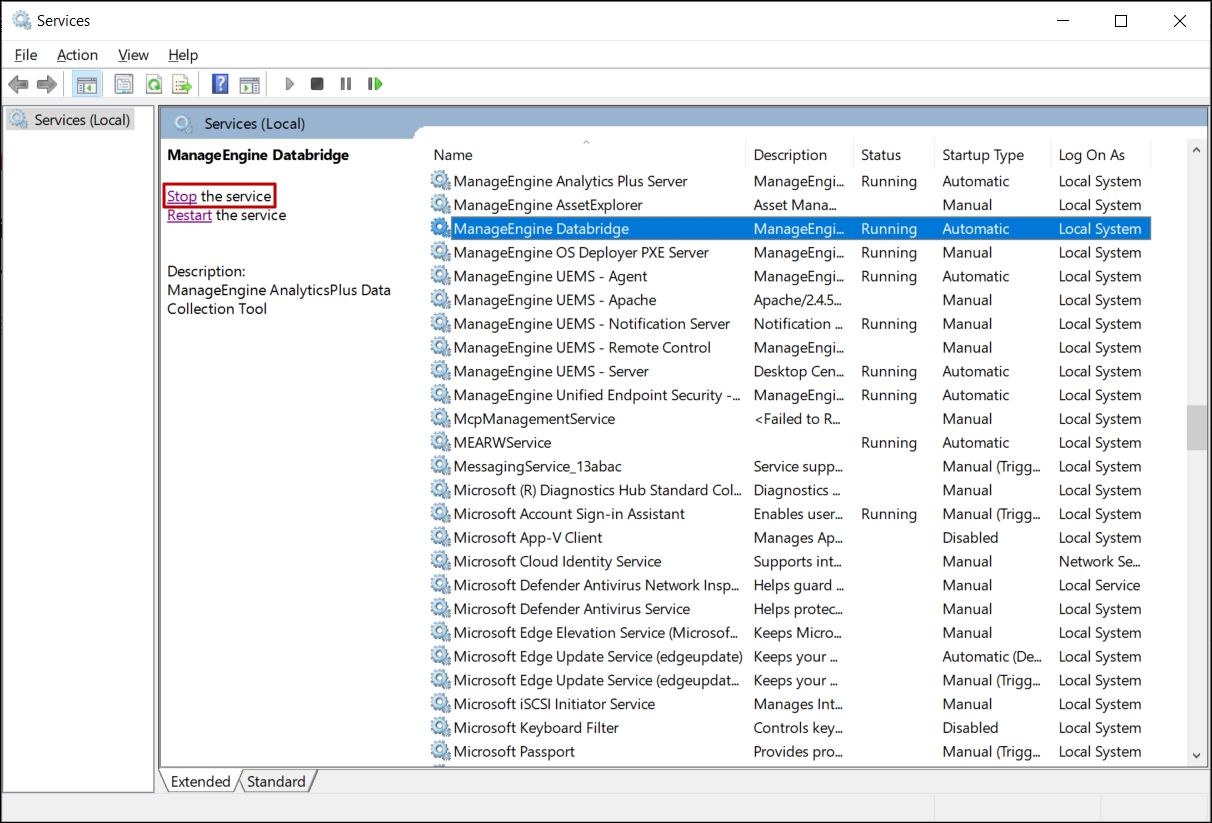The height and width of the screenshot is (823, 1212).
Task: Open Properties from the toolbar icon
Action: tap(124, 84)
